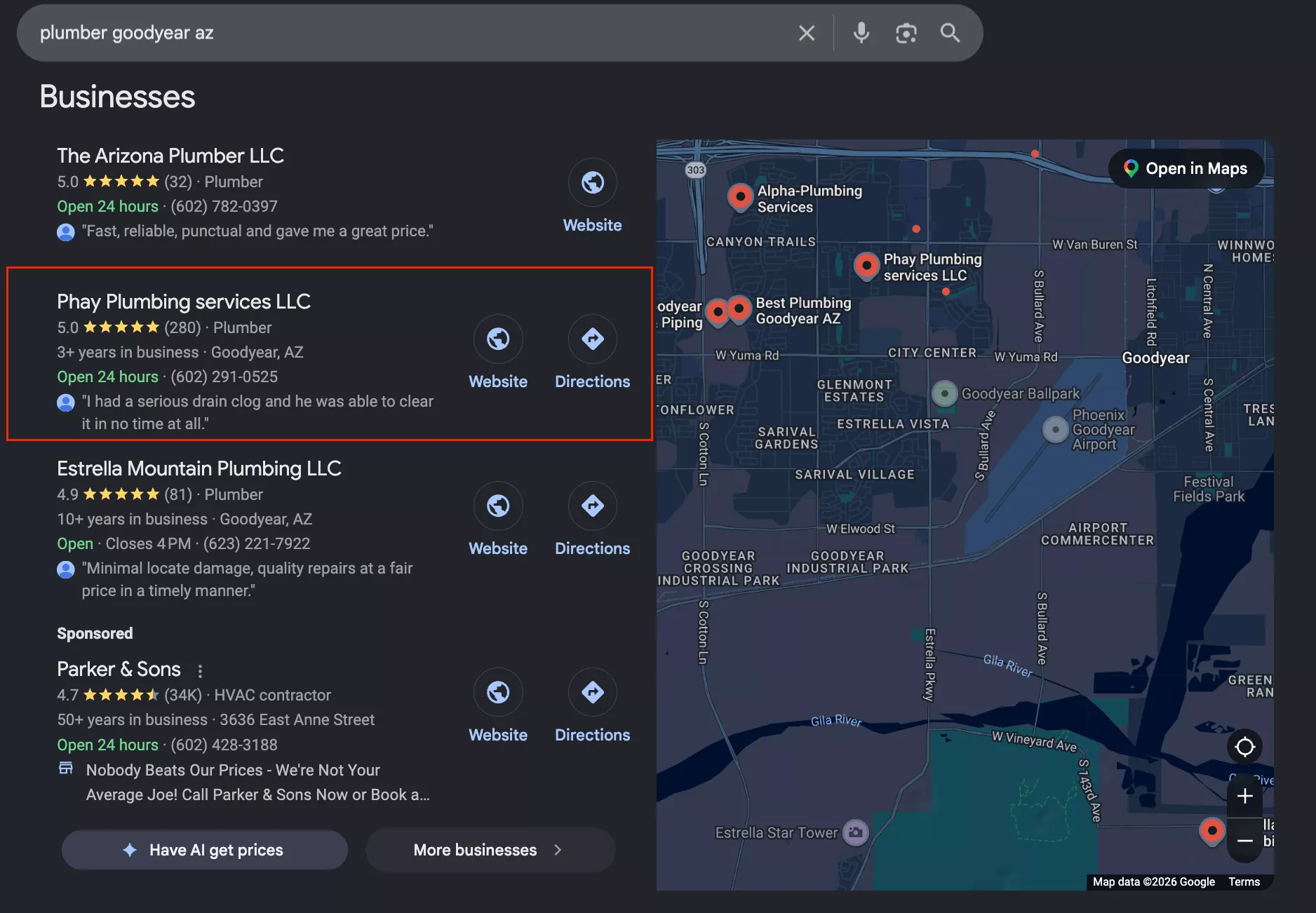Open Parker & Sons sponsored listing title
This screenshot has width=1316, height=913.
pos(119,669)
